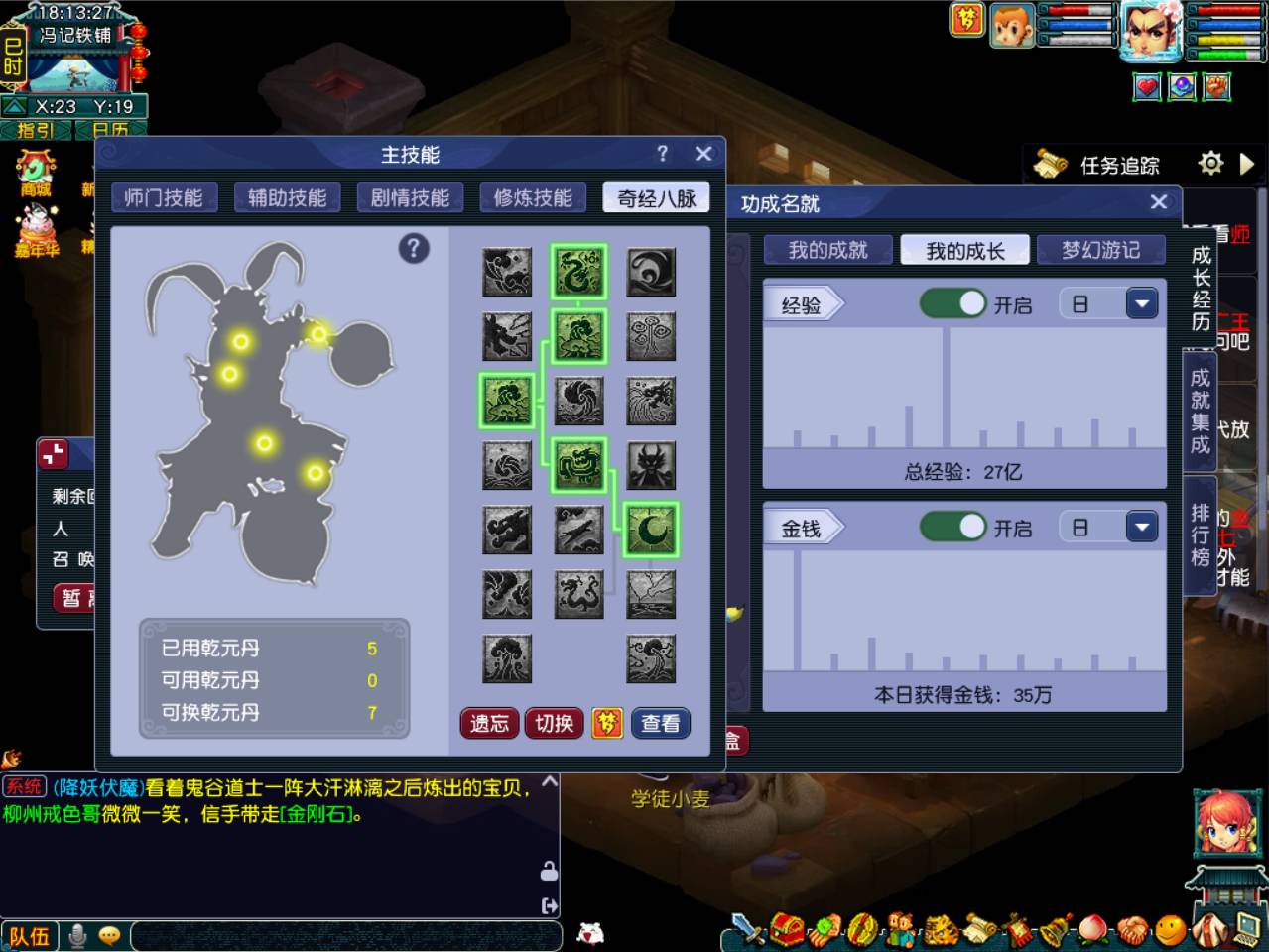The width and height of the screenshot is (1269, 952).
Task: Select the demon face meridian skill icon
Action: pos(652,465)
